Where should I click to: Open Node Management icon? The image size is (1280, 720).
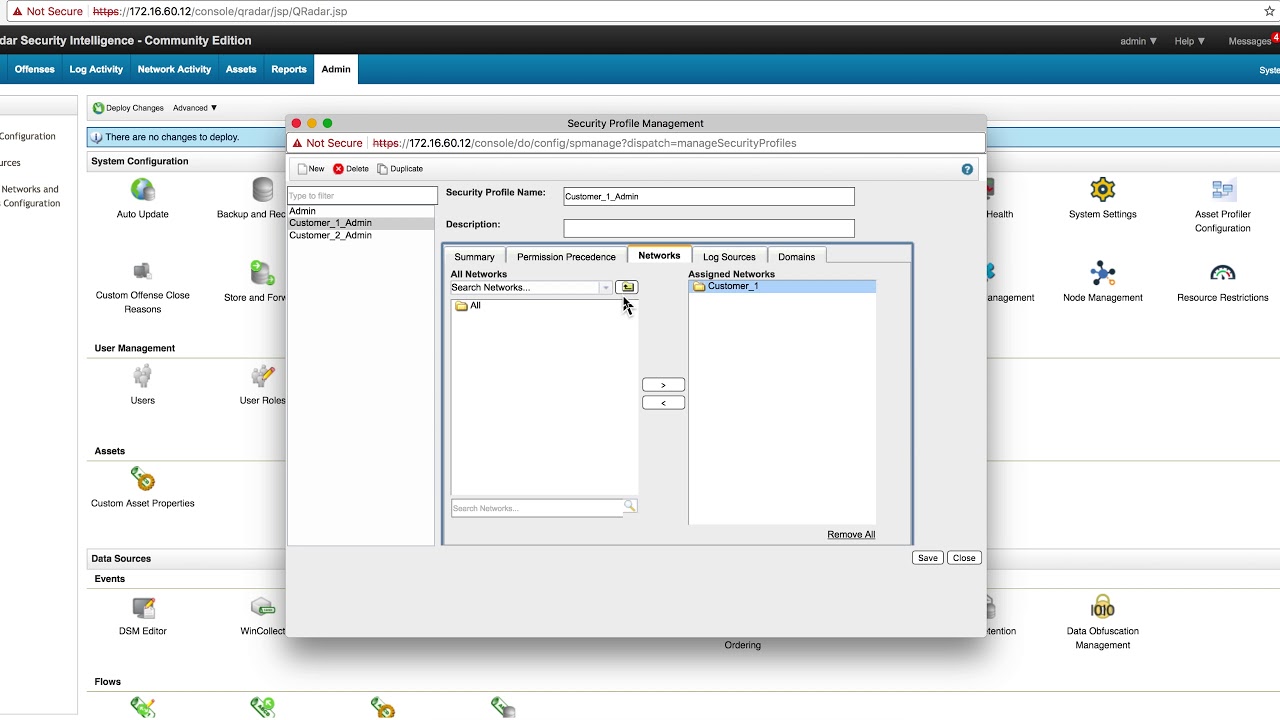point(1102,273)
